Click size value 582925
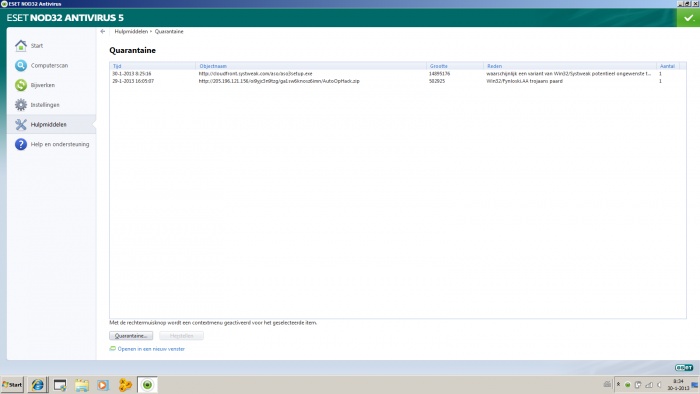The image size is (700, 394). click(x=437, y=81)
